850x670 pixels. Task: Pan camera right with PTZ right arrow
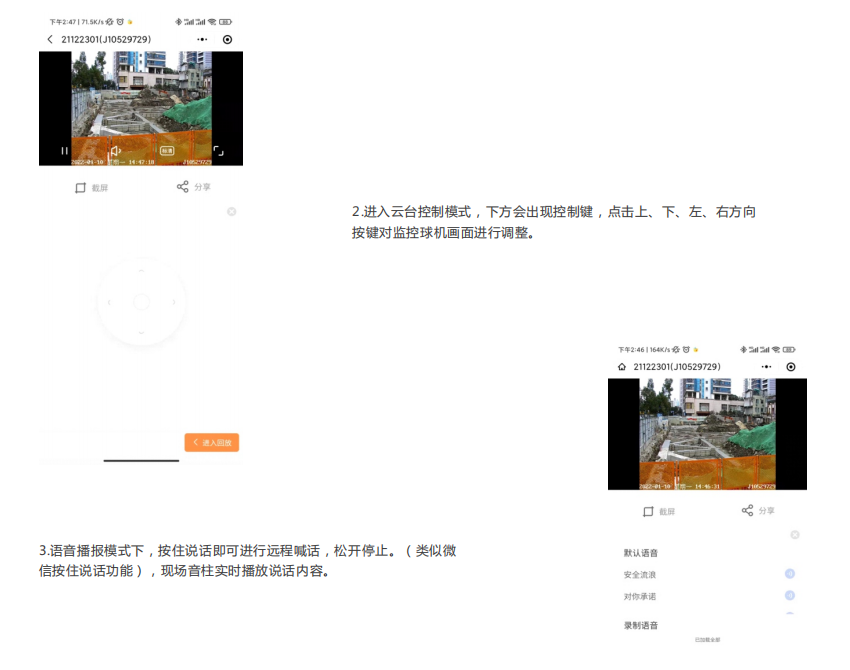(x=173, y=302)
